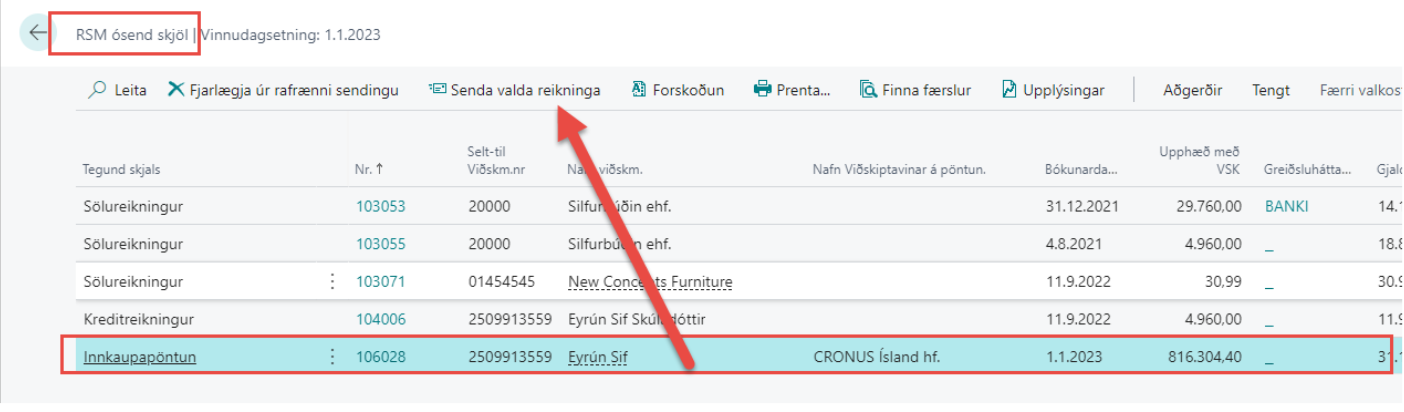Image resolution: width=1404 pixels, height=412 pixels.
Task: Select the New Concepts Furniture customer cell
Action: tap(649, 282)
